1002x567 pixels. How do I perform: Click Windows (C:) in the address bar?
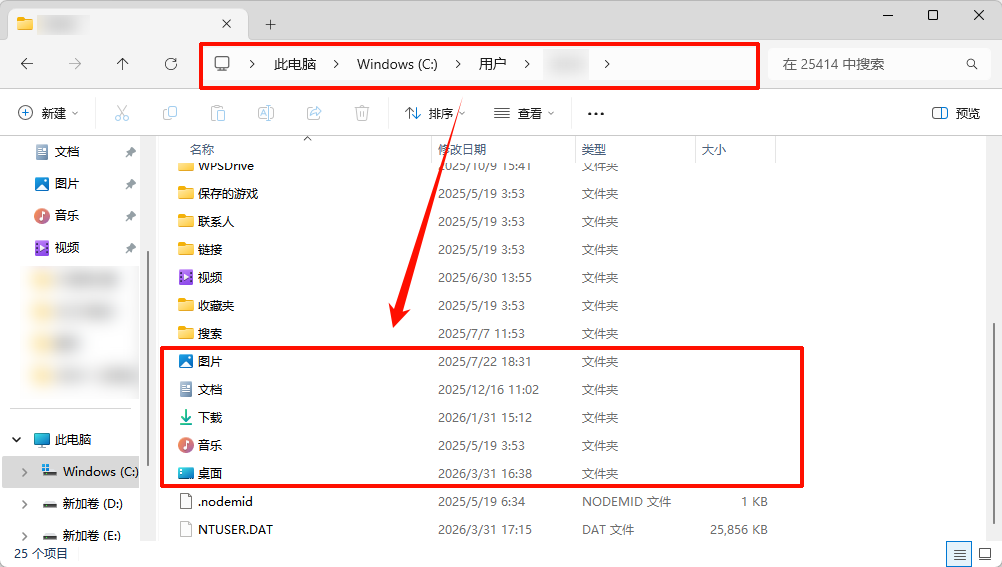(x=397, y=64)
